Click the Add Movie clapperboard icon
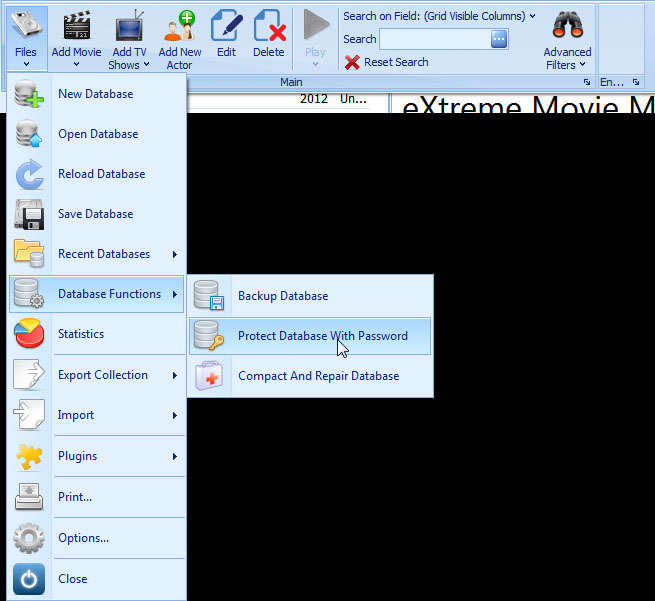The width and height of the screenshot is (655, 601). tap(76, 26)
